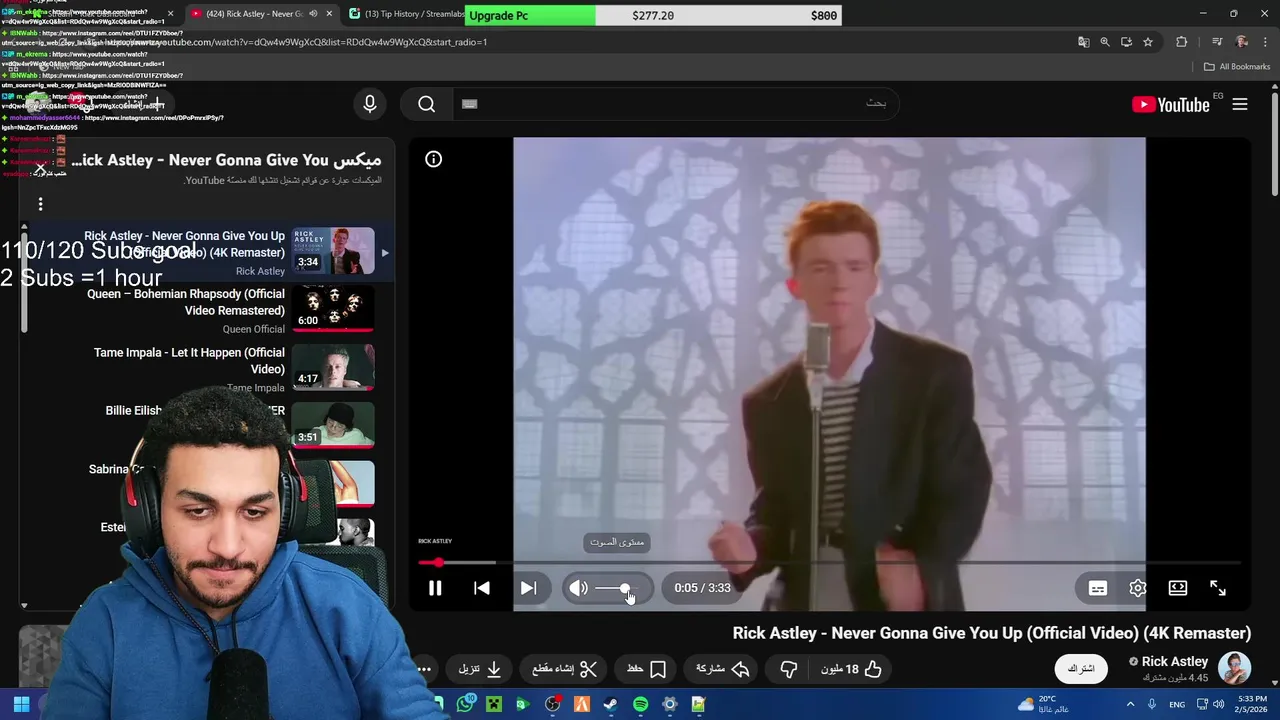The height and width of the screenshot is (720, 1280).
Task: Open the Chrome profile avatar
Action: (x=1242, y=42)
